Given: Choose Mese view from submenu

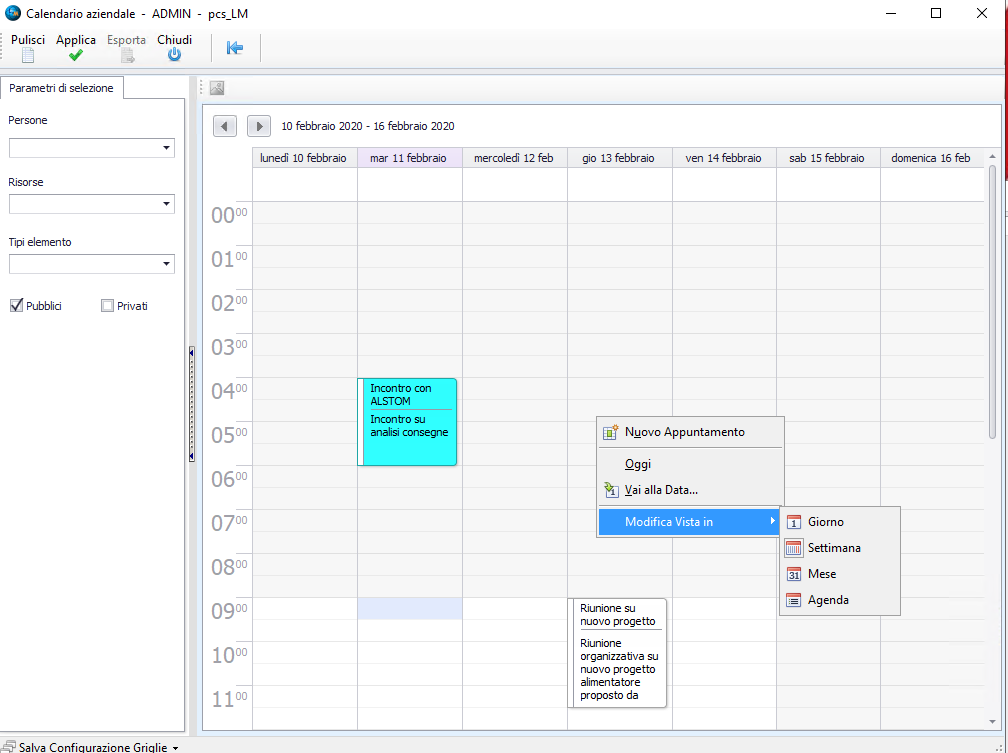Looking at the screenshot, I should (x=822, y=574).
